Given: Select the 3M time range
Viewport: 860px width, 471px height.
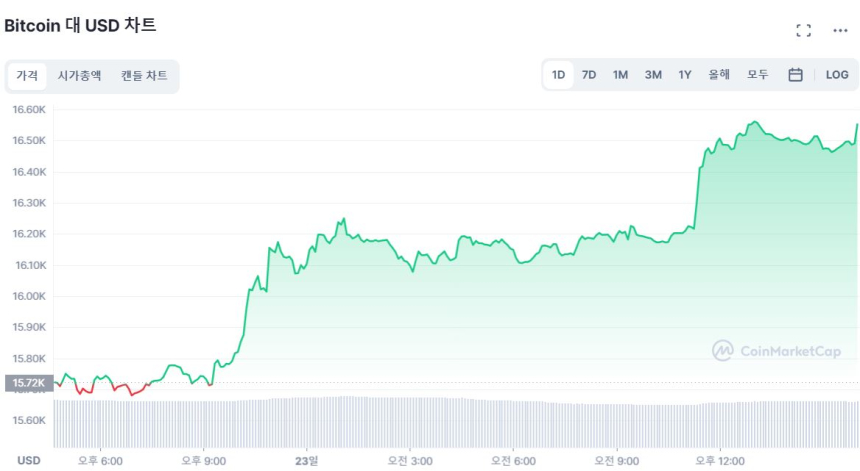Looking at the screenshot, I should 653,75.
